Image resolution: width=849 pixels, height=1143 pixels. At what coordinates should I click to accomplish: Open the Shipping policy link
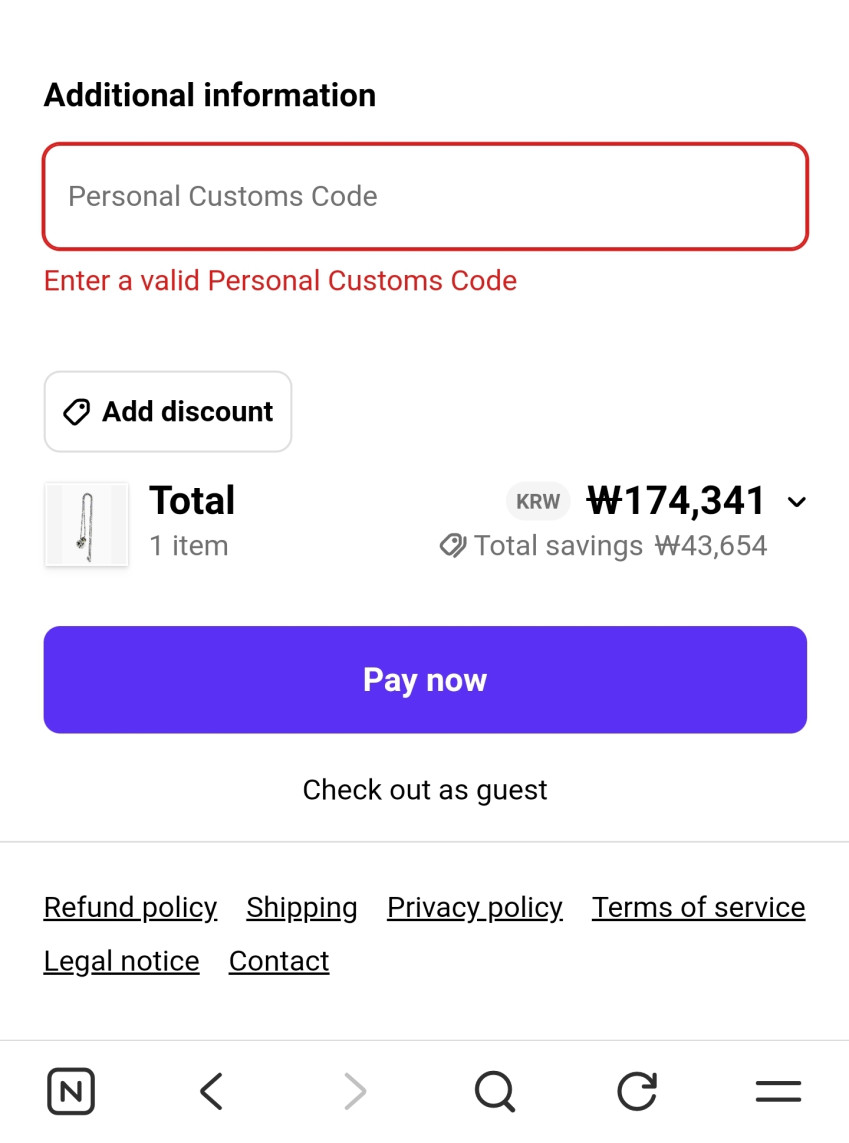[x=302, y=907]
